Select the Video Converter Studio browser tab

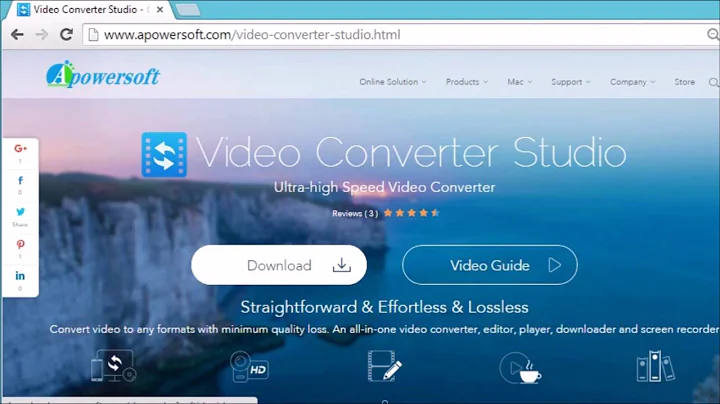(x=88, y=10)
